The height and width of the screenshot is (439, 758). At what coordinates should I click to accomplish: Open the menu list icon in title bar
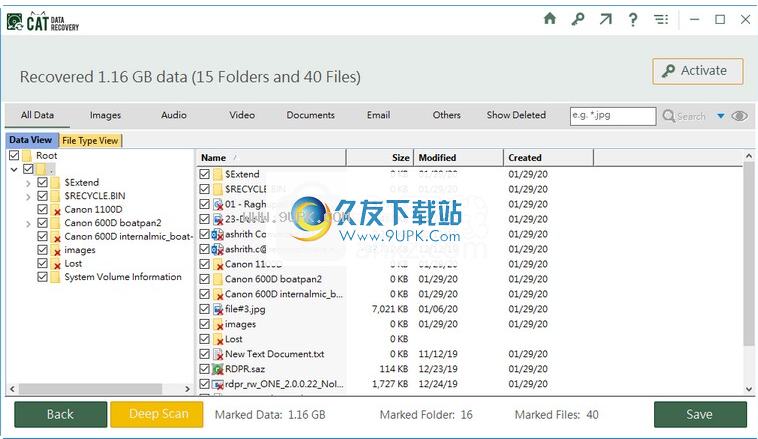tap(661, 19)
